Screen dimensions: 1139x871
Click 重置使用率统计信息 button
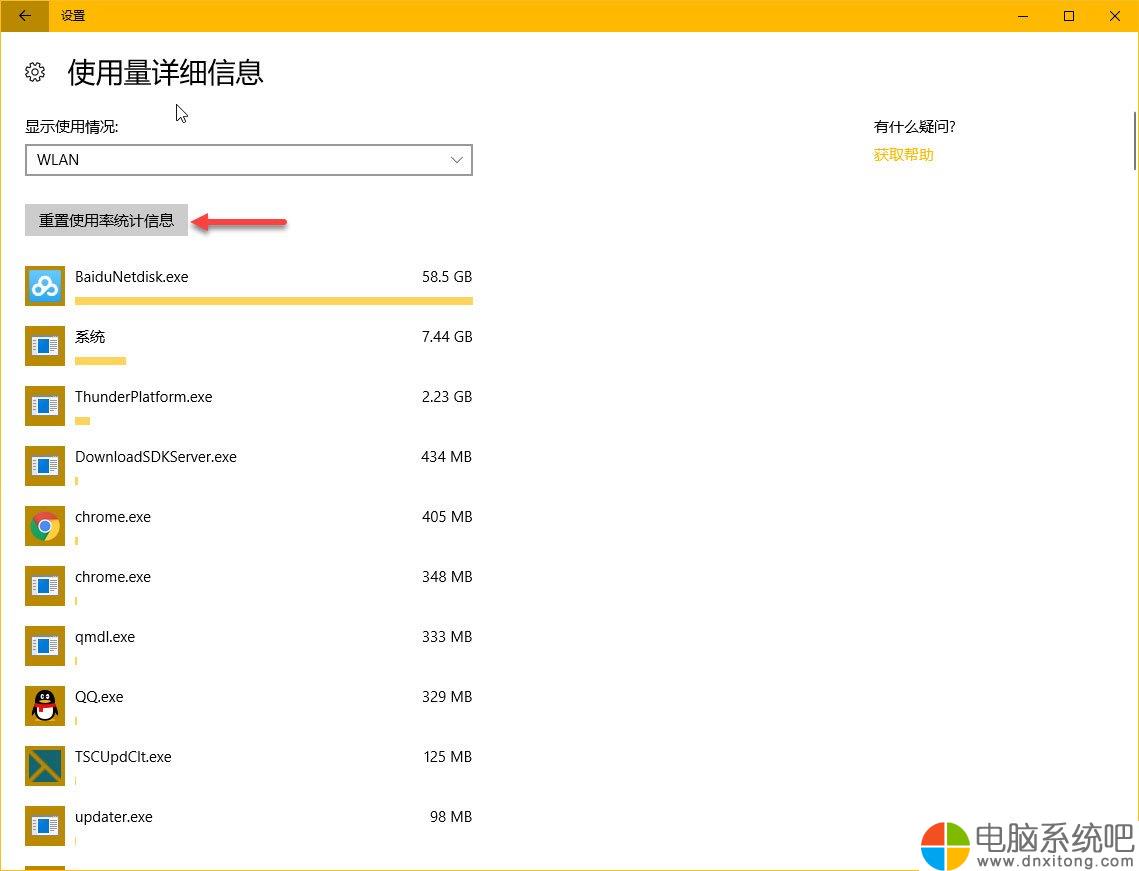[x=107, y=220]
